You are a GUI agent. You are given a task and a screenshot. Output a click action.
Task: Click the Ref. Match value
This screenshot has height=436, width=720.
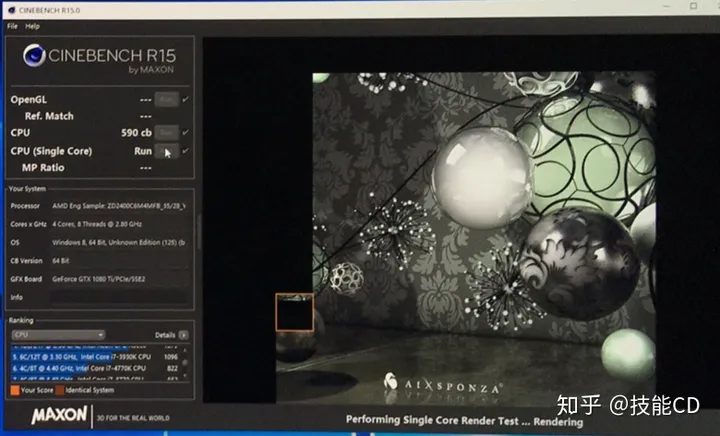tap(146, 117)
